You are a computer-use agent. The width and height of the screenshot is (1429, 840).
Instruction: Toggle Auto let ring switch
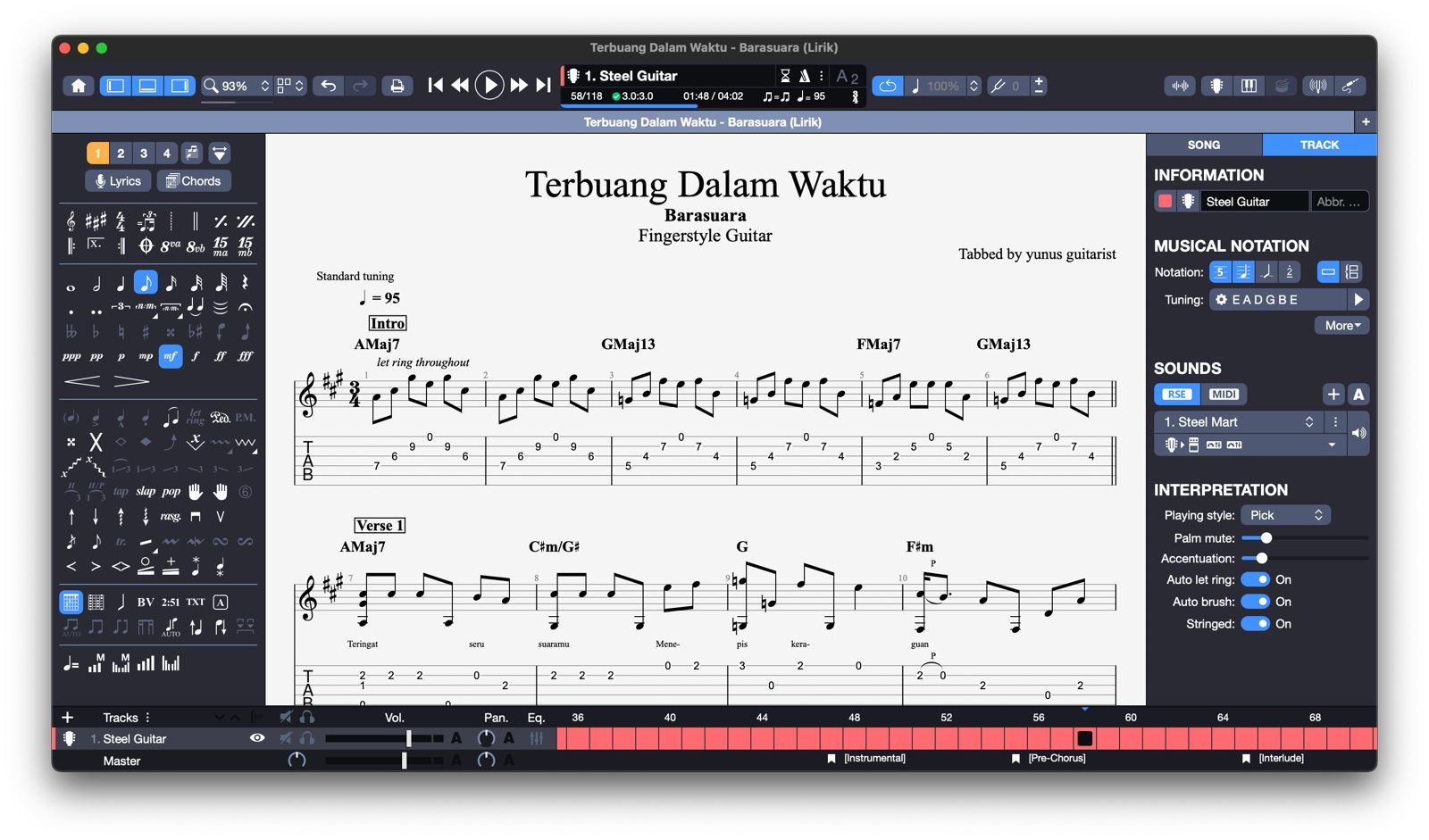point(1255,579)
